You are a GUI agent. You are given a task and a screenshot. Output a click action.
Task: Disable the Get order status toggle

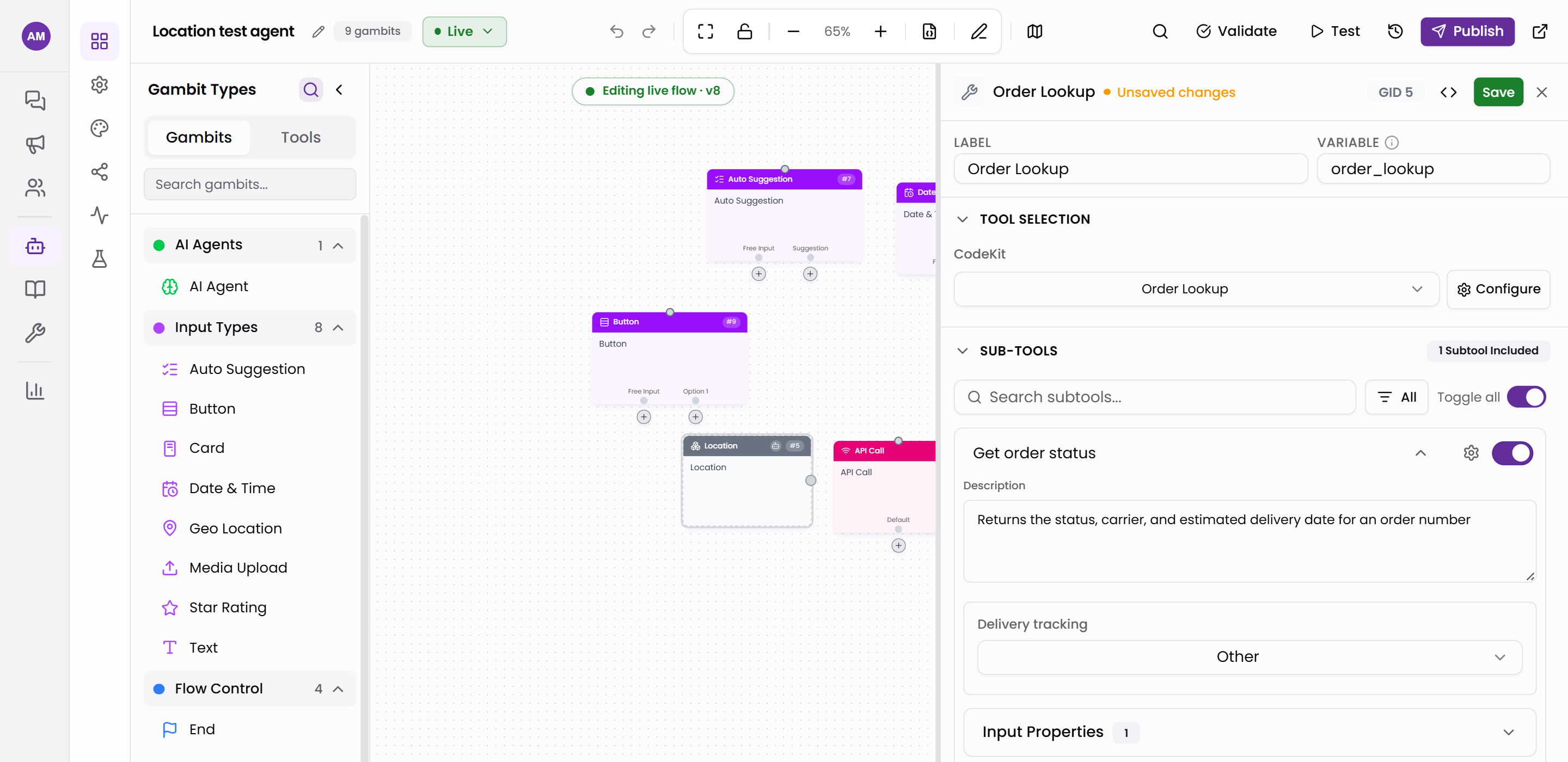1512,453
